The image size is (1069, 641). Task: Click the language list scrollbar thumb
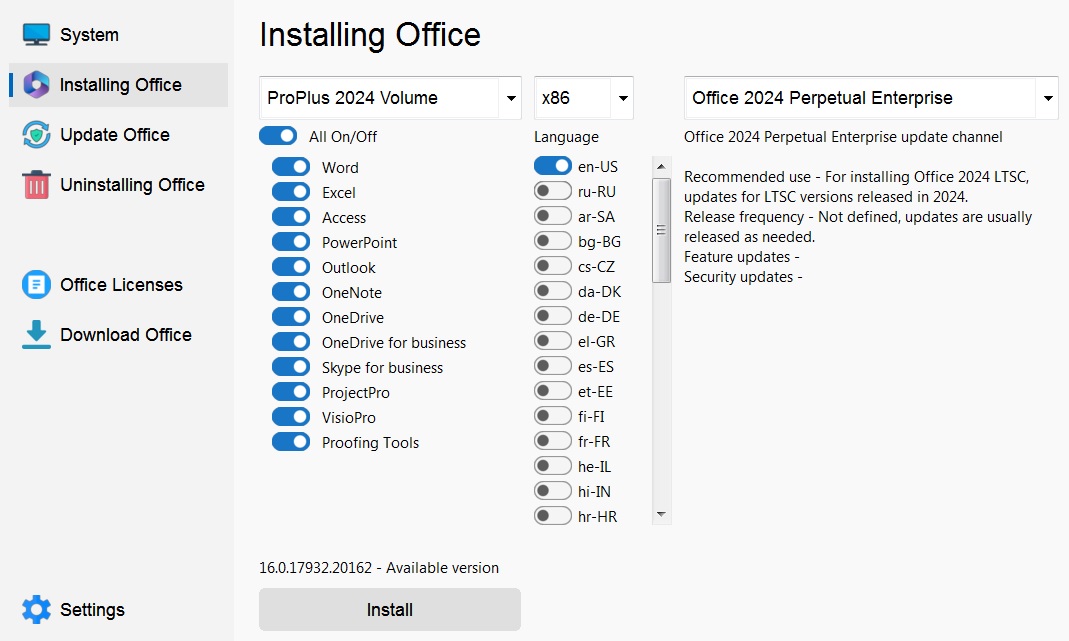pos(661,230)
